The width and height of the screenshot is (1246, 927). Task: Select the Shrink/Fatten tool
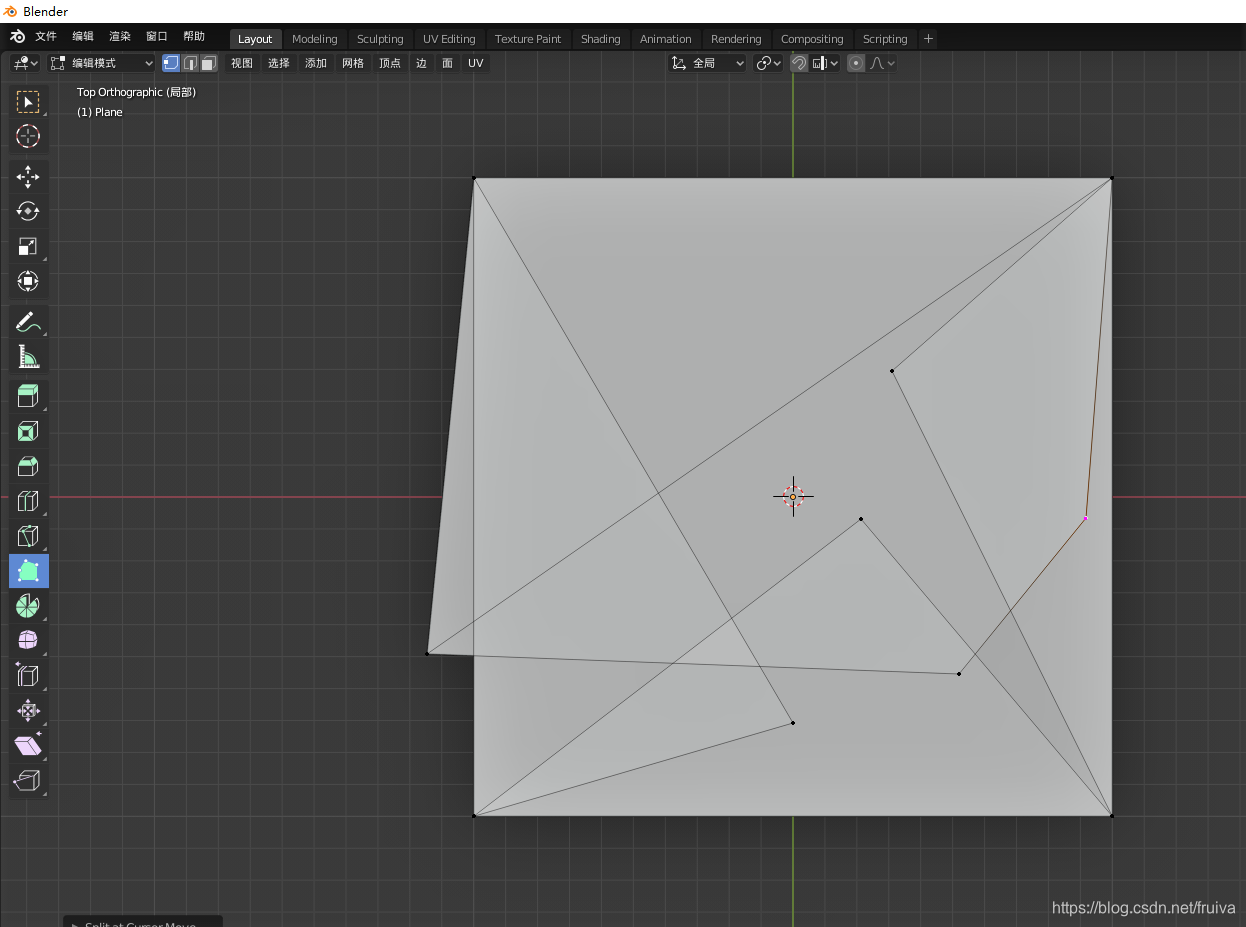pyautogui.click(x=28, y=711)
